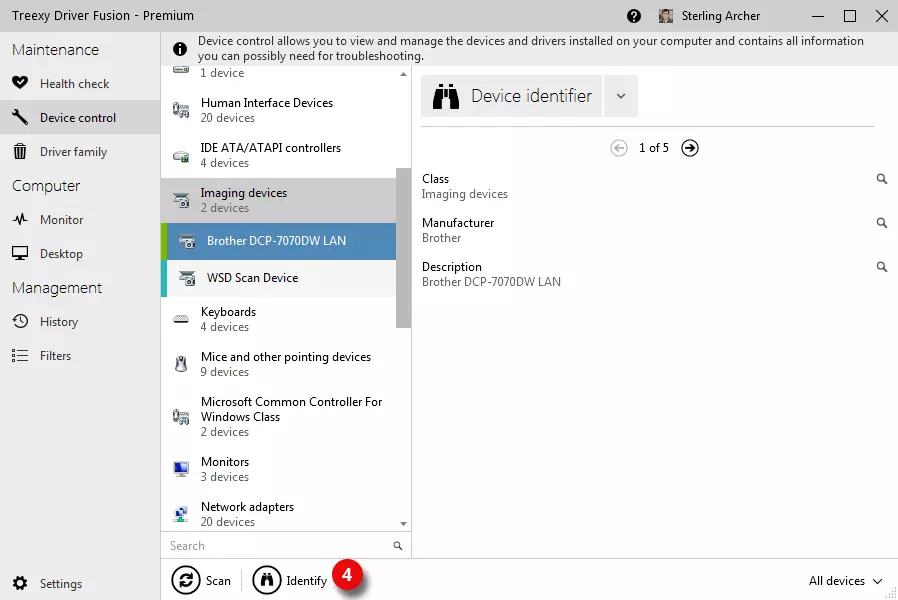The height and width of the screenshot is (600, 898).
Task: Click the device list scroll down arrow
Action: pos(403,524)
